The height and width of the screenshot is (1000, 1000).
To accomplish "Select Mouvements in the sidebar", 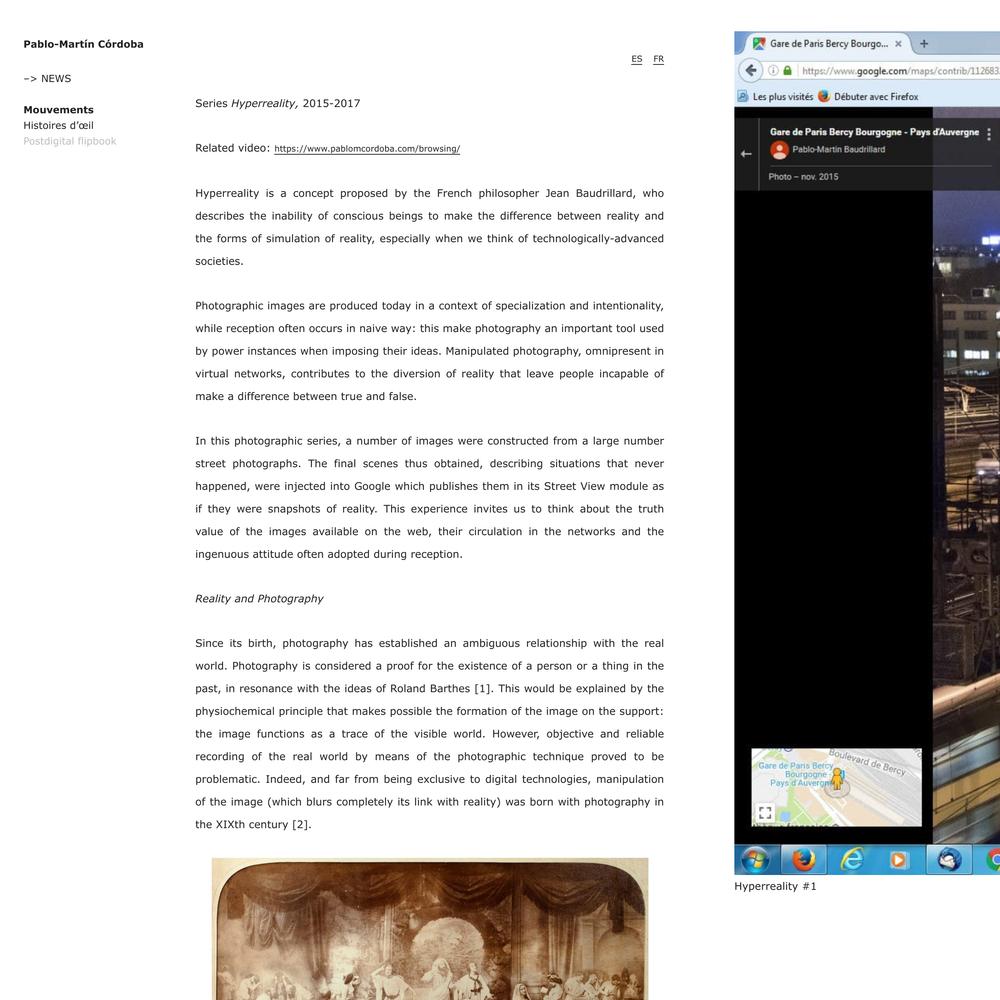I will [59, 110].
